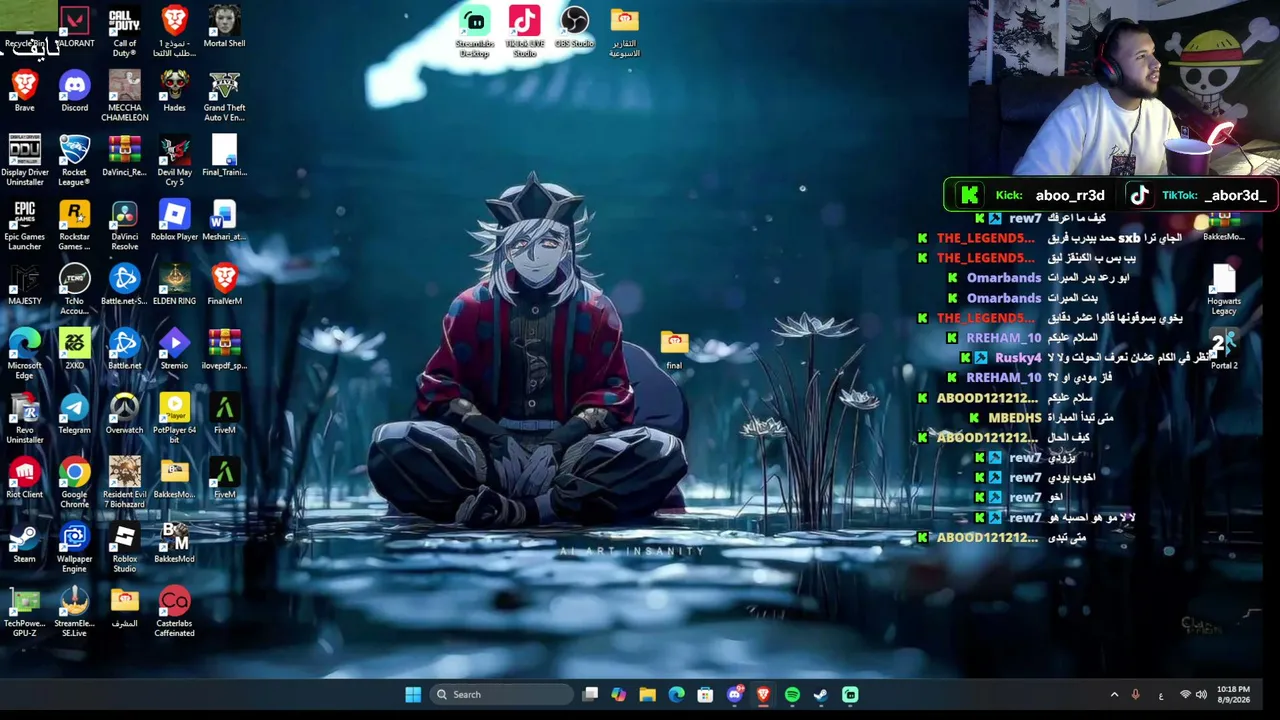Open the Stremio desktop shortcut

pos(174,349)
